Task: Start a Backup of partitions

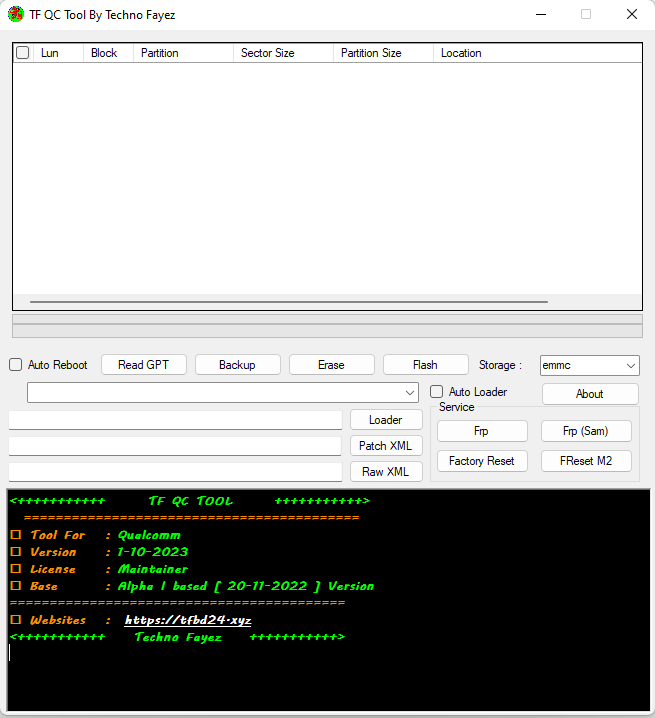Action: coord(238,364)
